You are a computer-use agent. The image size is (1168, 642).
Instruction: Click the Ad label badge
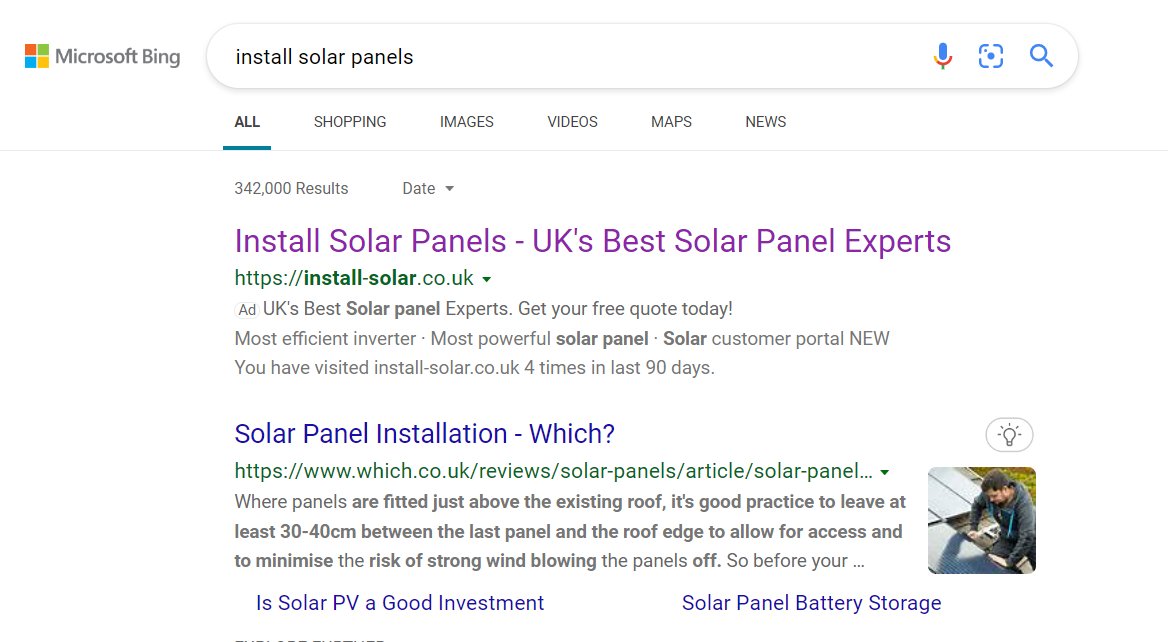247,310
